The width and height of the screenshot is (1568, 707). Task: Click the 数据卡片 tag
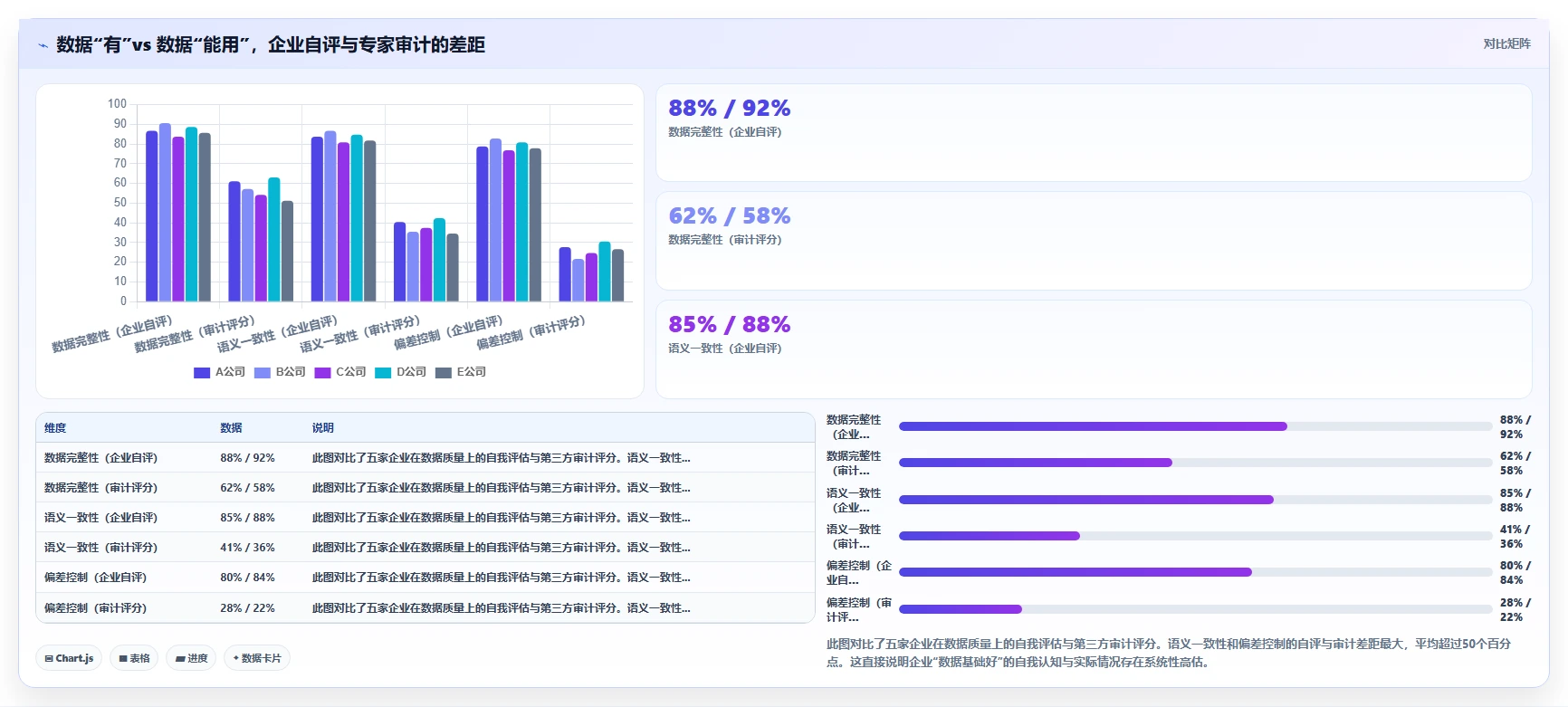point(257,658)
